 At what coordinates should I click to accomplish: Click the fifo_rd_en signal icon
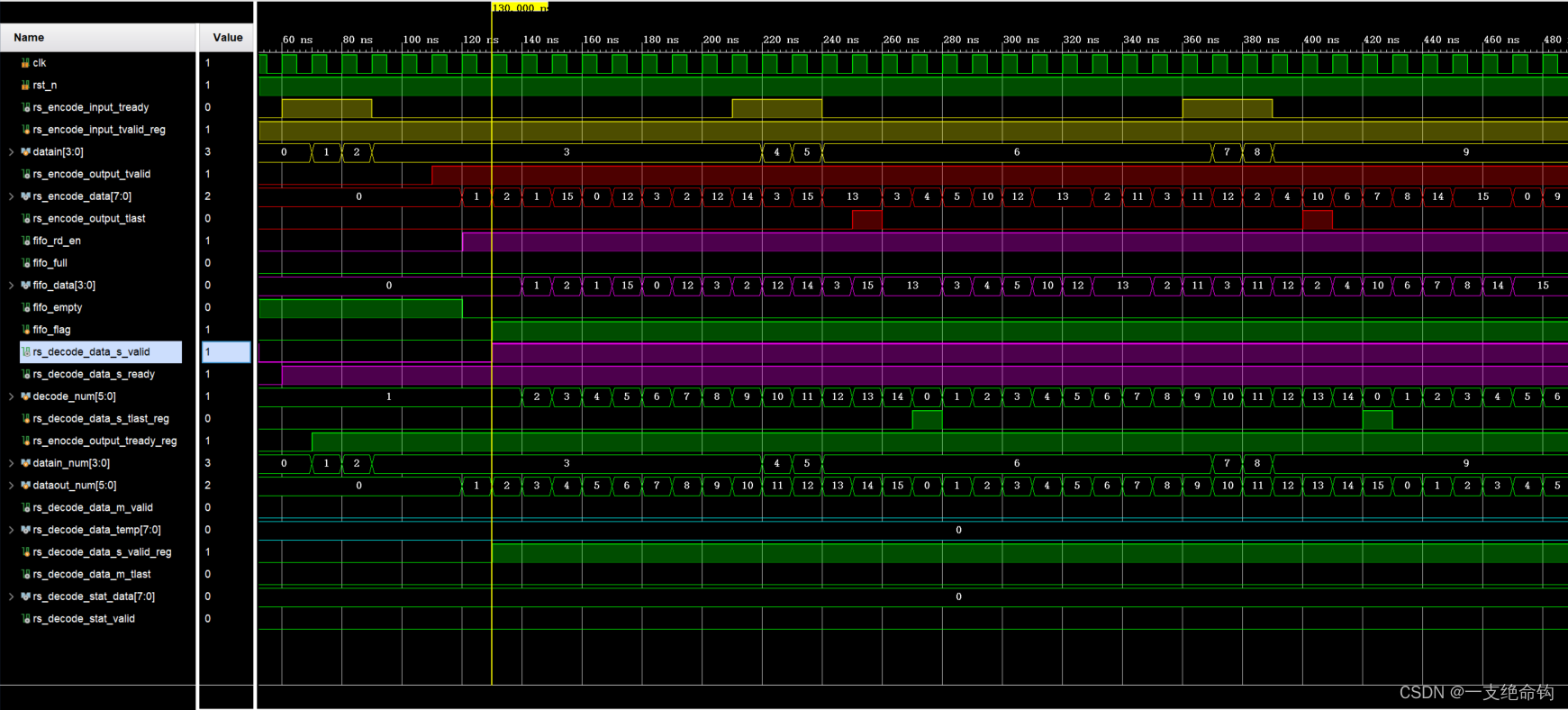point(25,241)
